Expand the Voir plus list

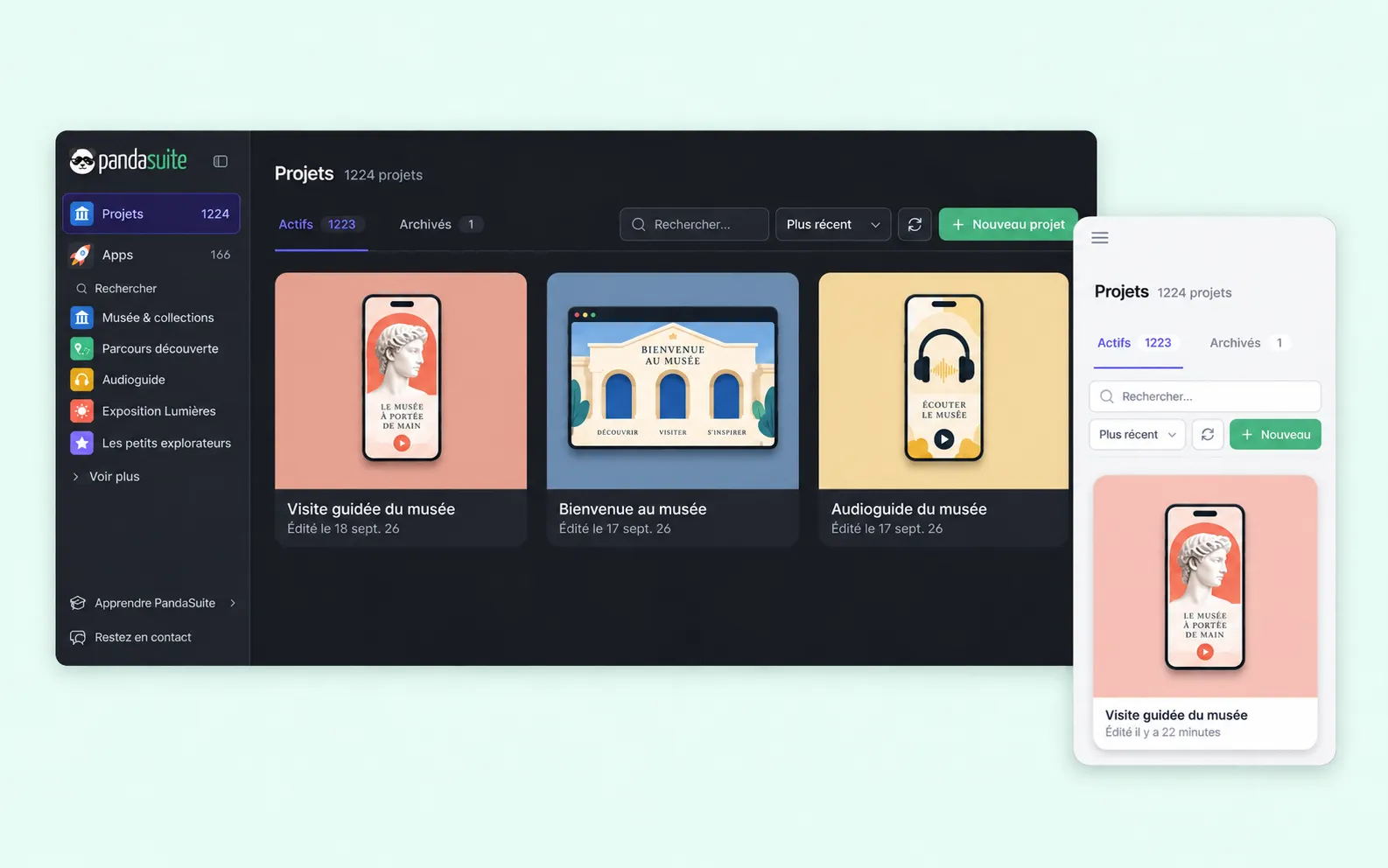(x=105, y=477)
